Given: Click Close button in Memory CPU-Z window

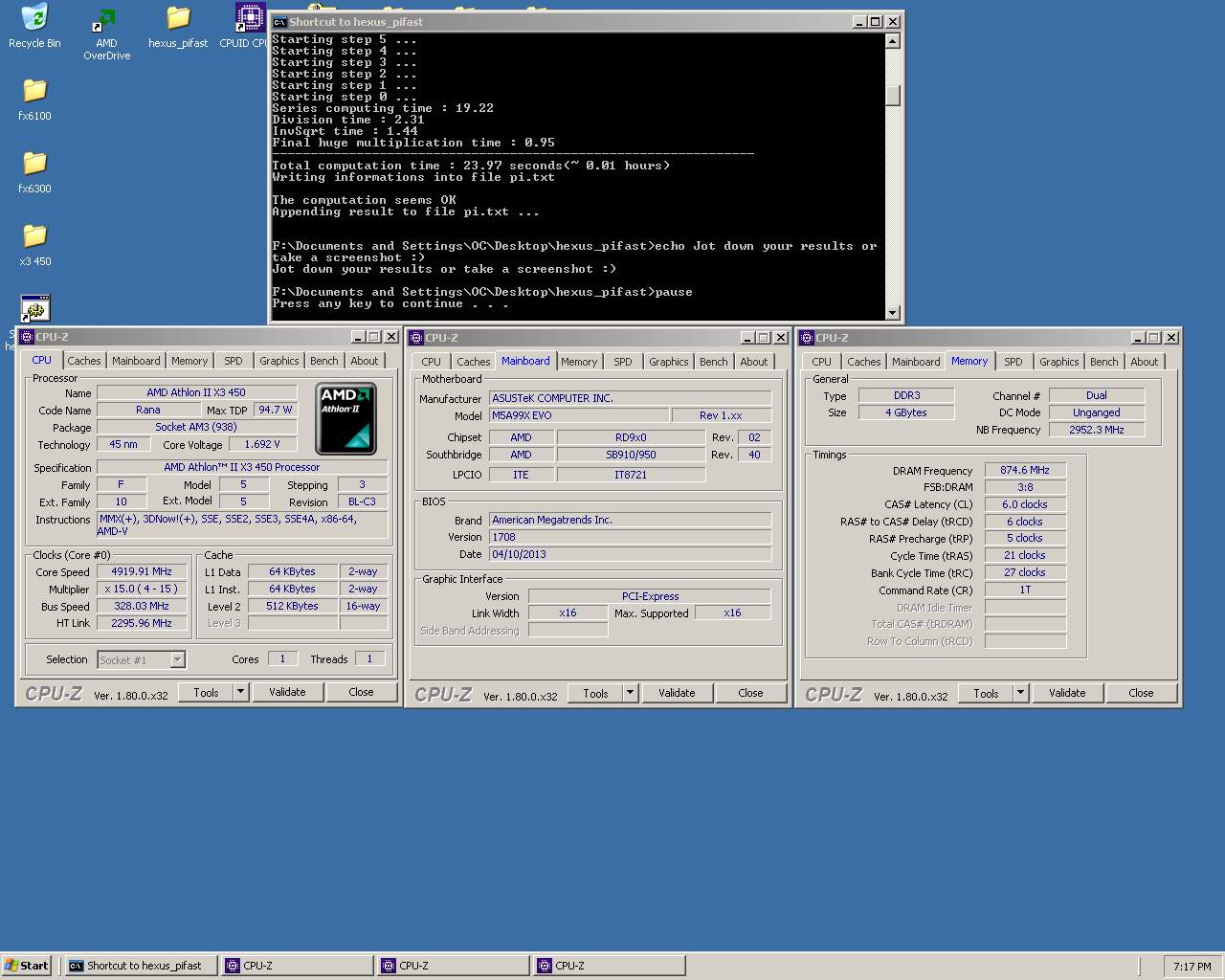Looking at the screenshot, I should pos(1142,693).
